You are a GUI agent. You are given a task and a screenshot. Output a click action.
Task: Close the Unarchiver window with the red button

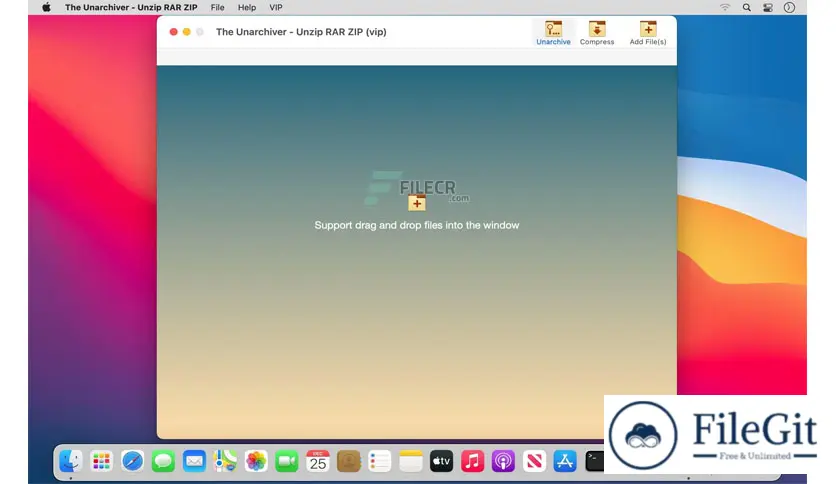pyautogui.click(x=173, y=32)
